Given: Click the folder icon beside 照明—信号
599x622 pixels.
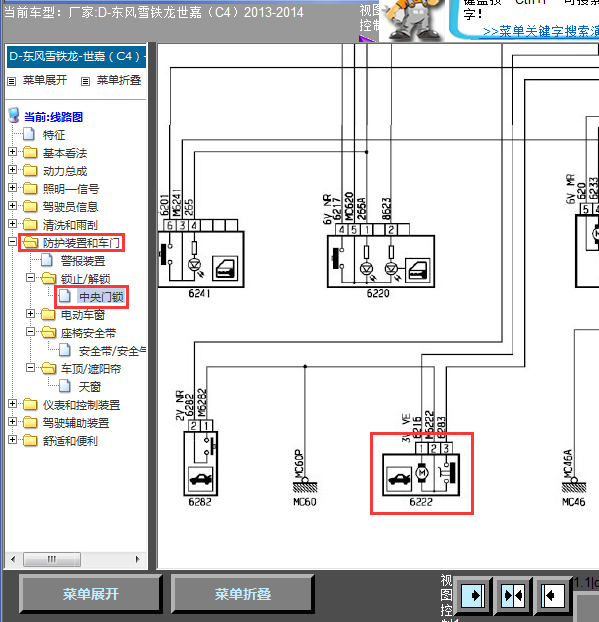Looking at the screenshot, I should click(x=30, y=188).
